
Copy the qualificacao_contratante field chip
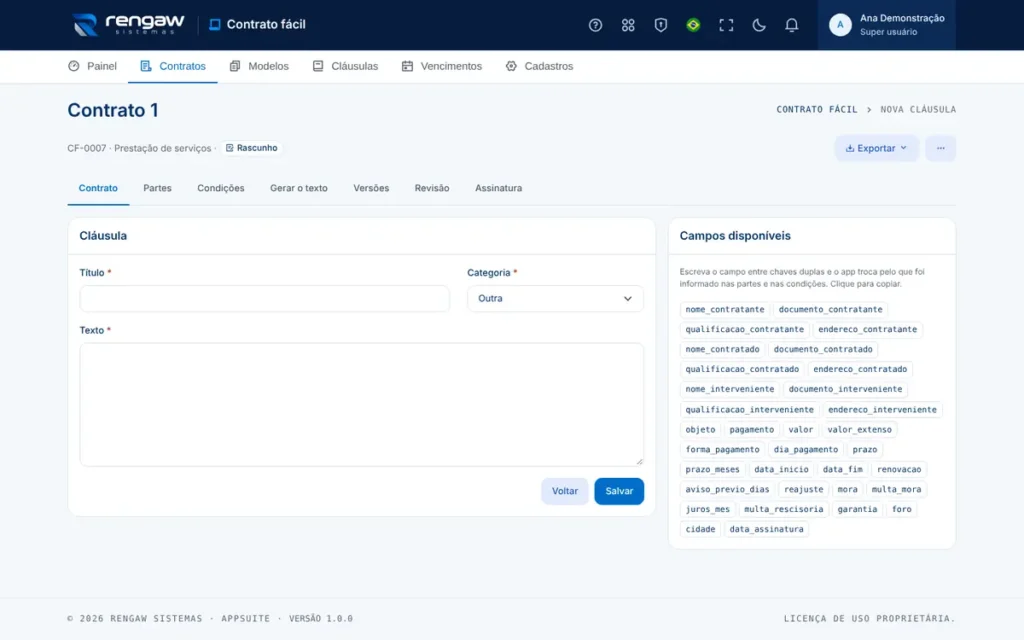[744, 329]
